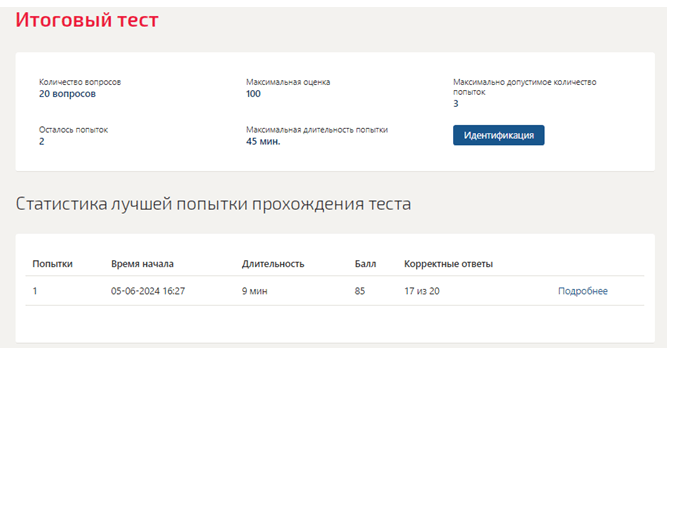
Task: Click the Максимально допустимое количество попыток label
Action: [524, 87]
